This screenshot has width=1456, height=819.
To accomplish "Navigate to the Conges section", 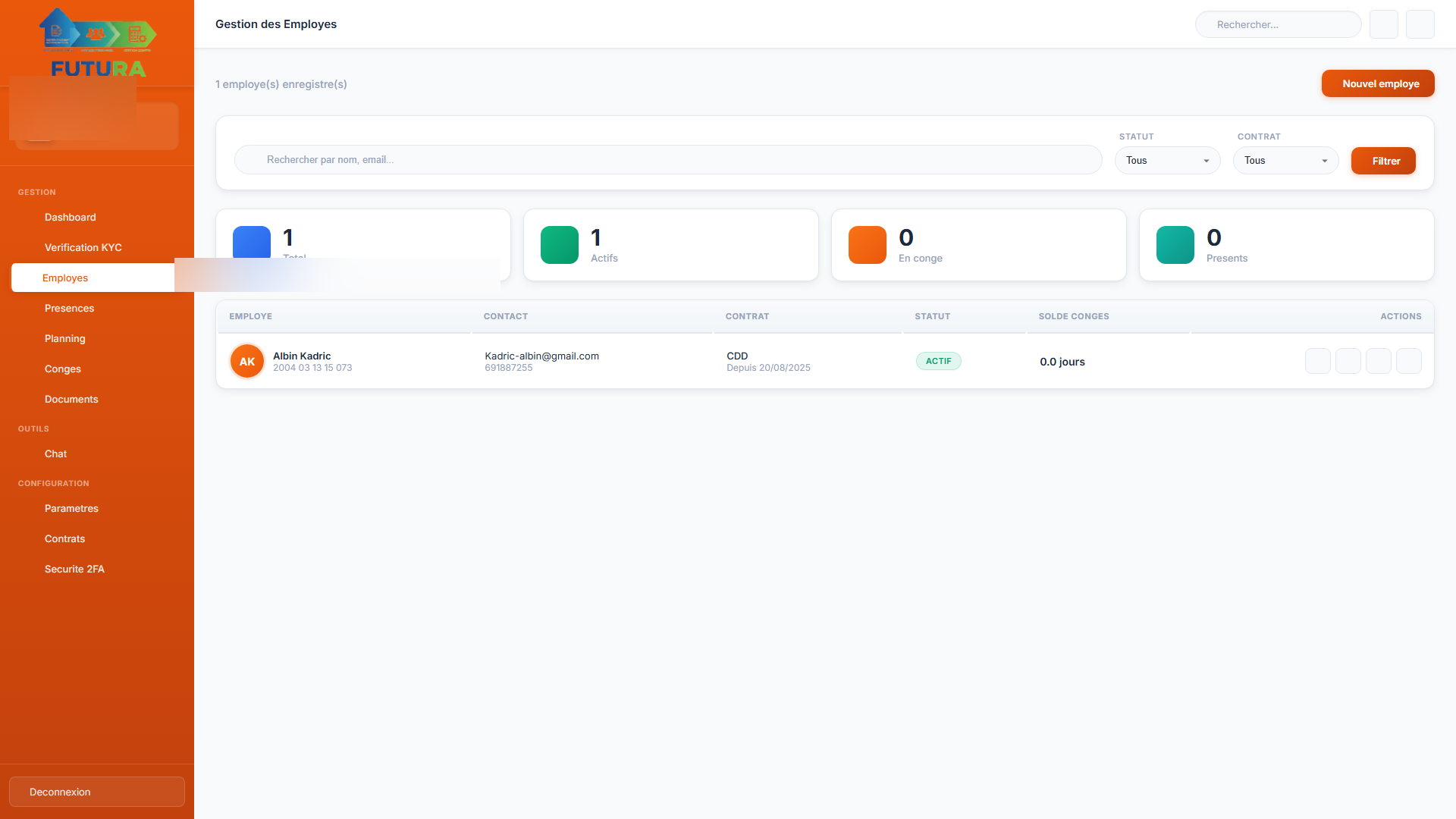I will click(x=62, y=369).
